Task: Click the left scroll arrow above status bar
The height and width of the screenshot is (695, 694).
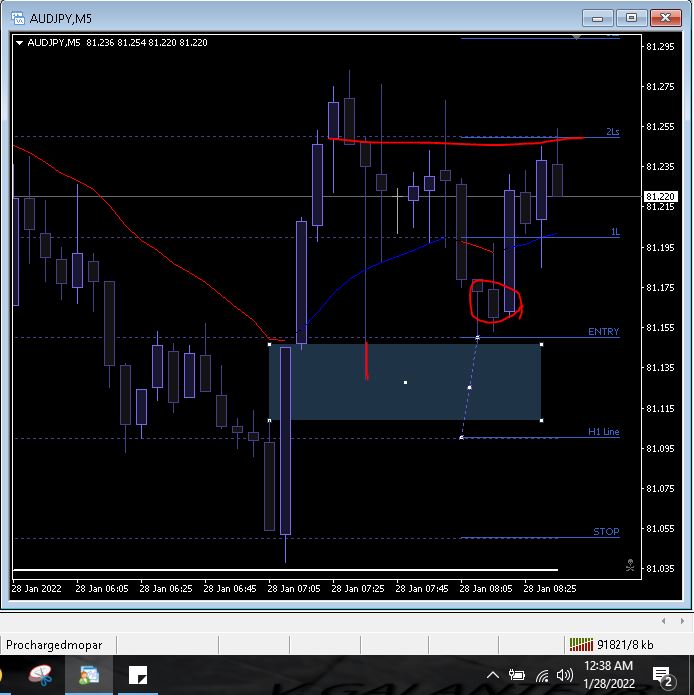Action: [x=663, y=621]
